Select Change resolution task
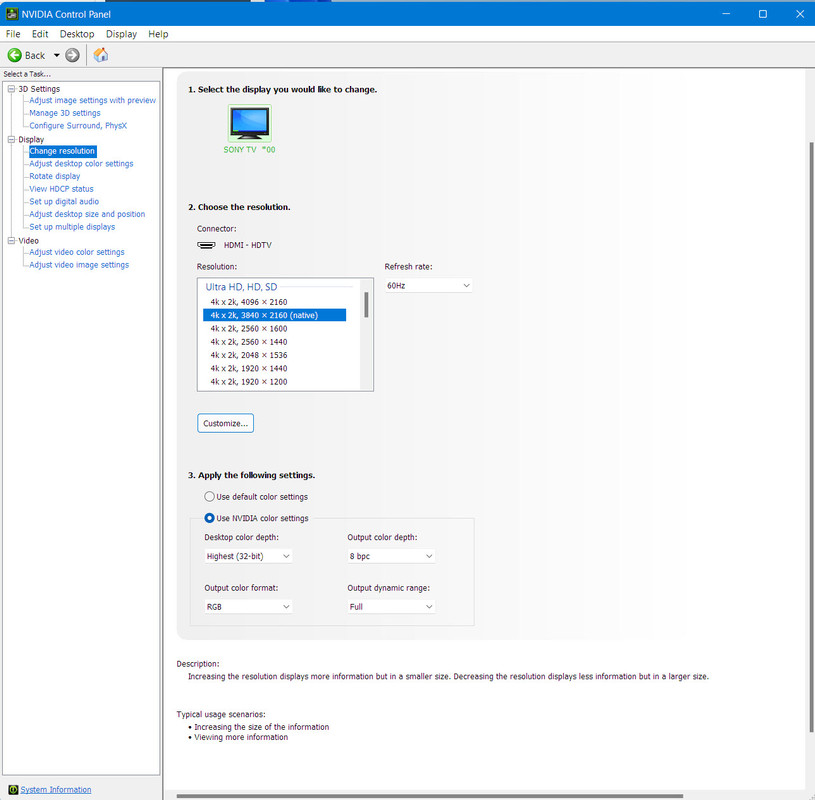The height and width of the screenshot is (800, 815). pos(62,151)
